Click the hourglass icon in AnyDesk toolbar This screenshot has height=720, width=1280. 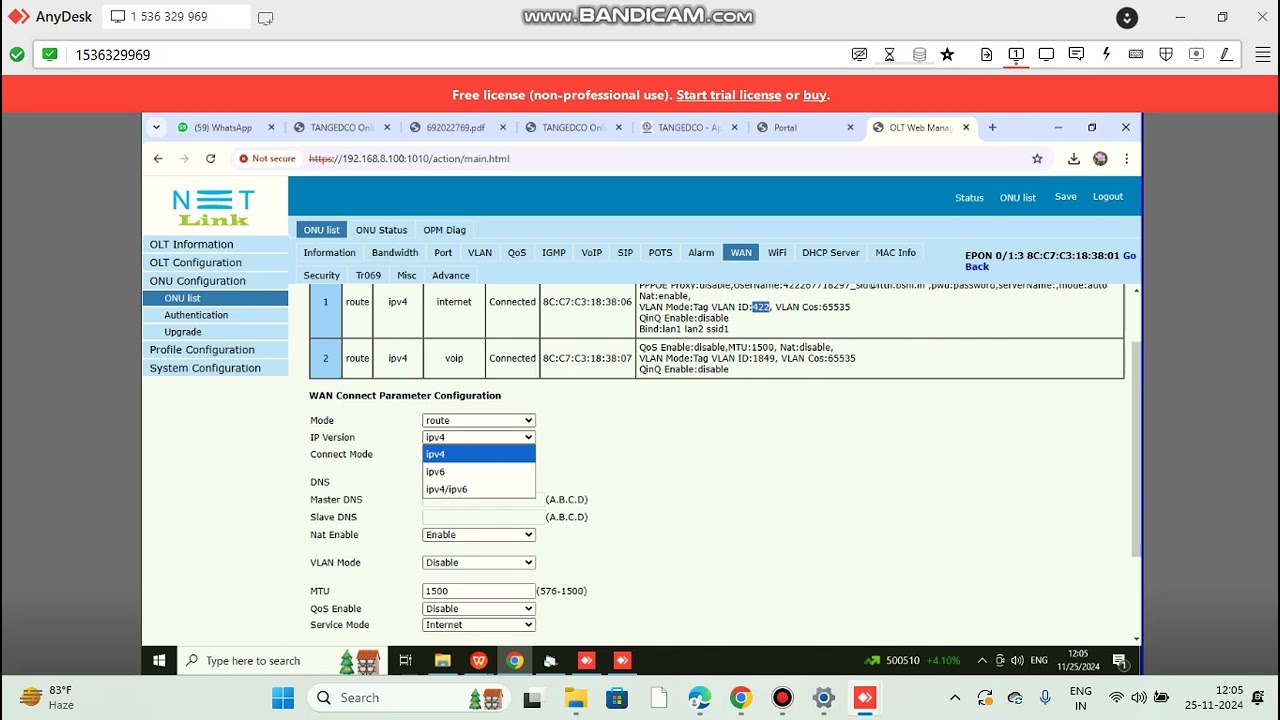click(889, 55)
